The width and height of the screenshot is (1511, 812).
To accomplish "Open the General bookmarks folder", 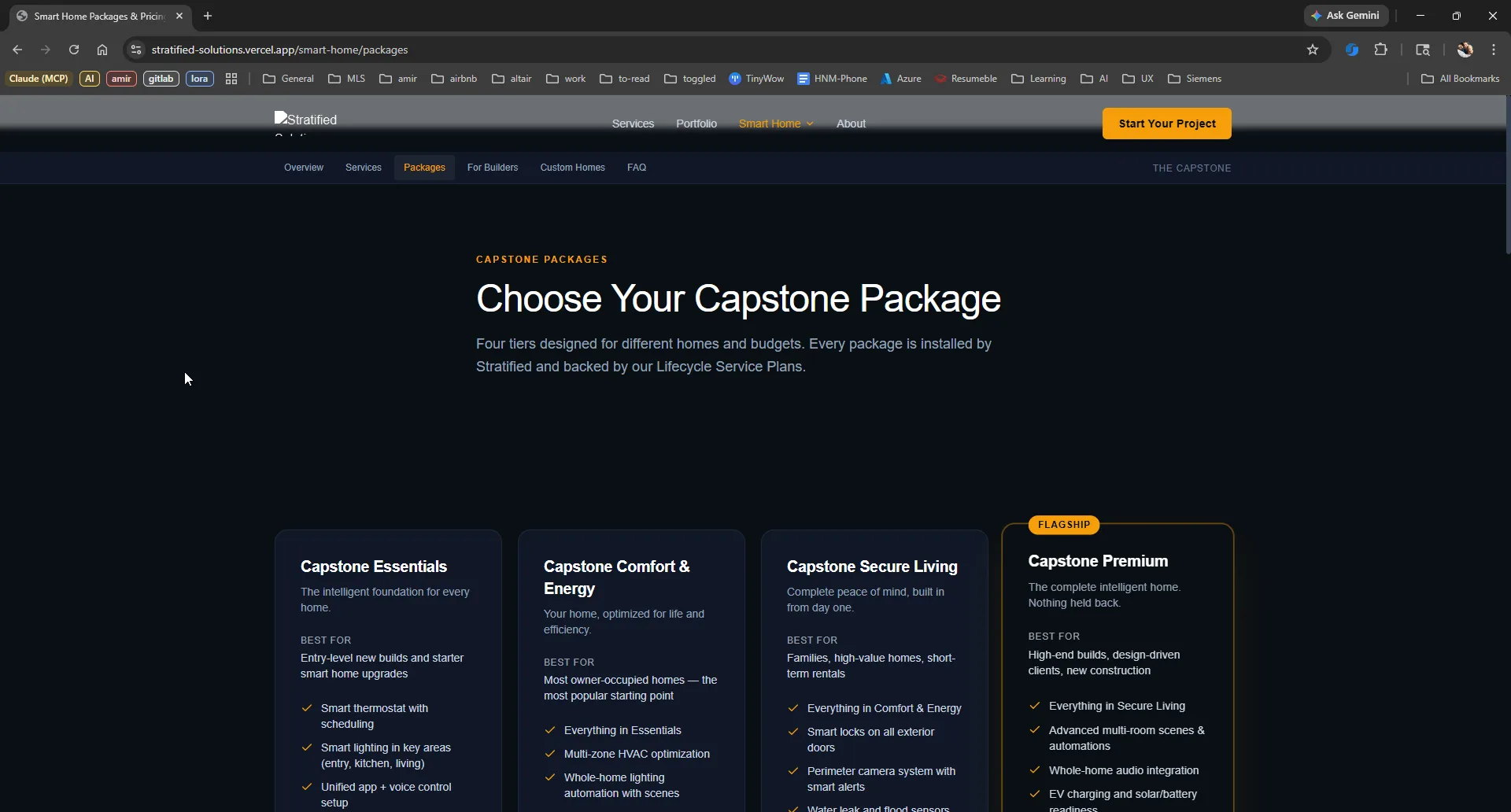I will [x=288, y=79].
